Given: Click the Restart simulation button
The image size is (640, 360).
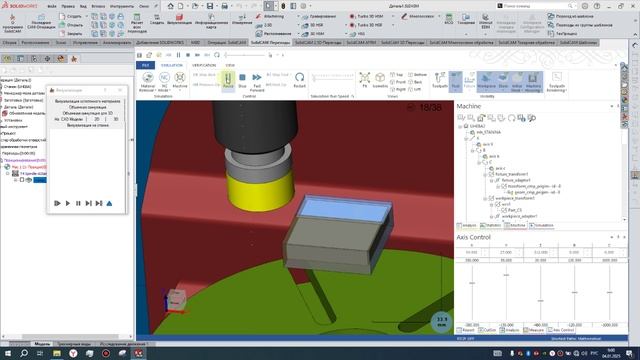Looking at the screenshot, I should (x=300, y=80).
